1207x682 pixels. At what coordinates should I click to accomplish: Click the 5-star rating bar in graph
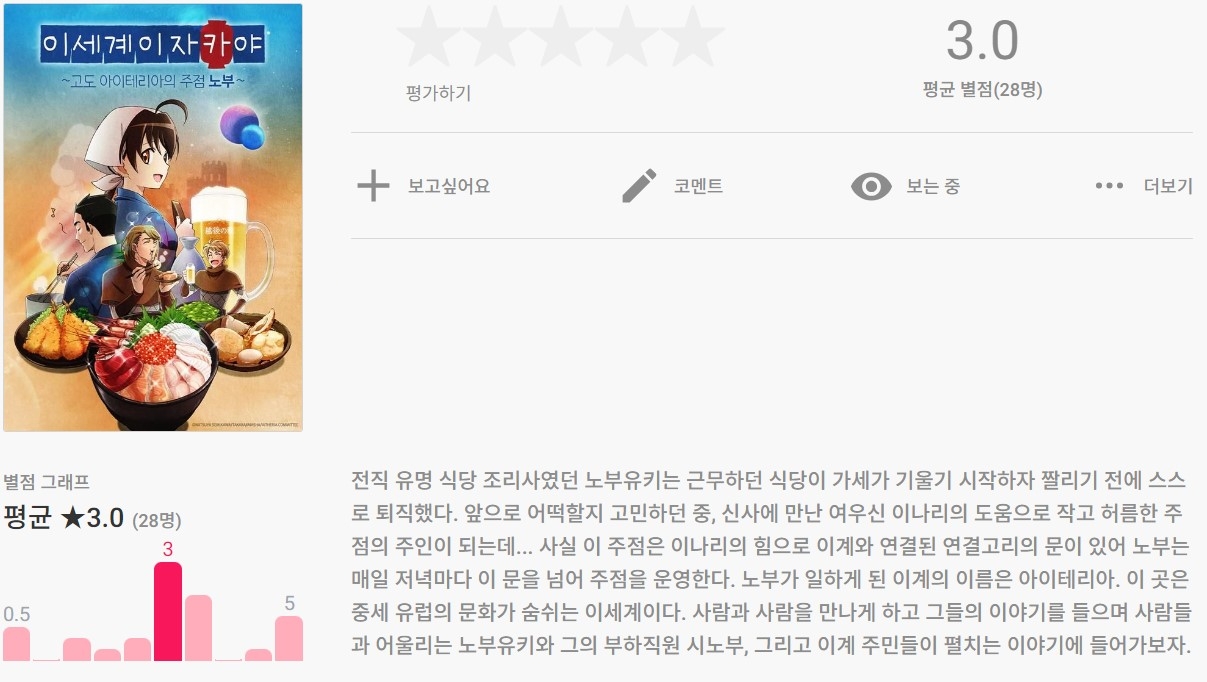coord(289,638)
